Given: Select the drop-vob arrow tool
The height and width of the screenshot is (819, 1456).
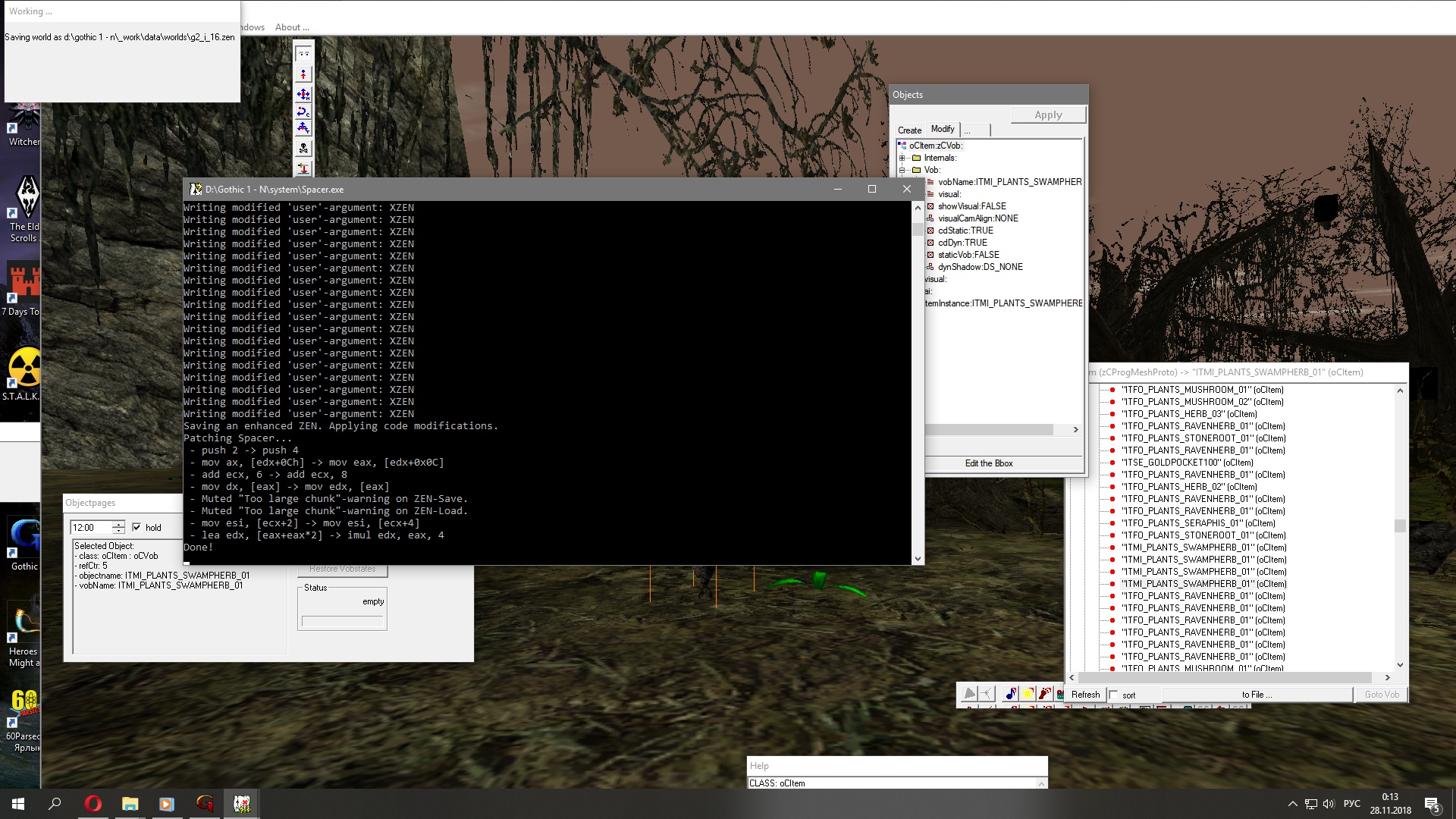Looking at the screenshot, I should click(303, 74).
